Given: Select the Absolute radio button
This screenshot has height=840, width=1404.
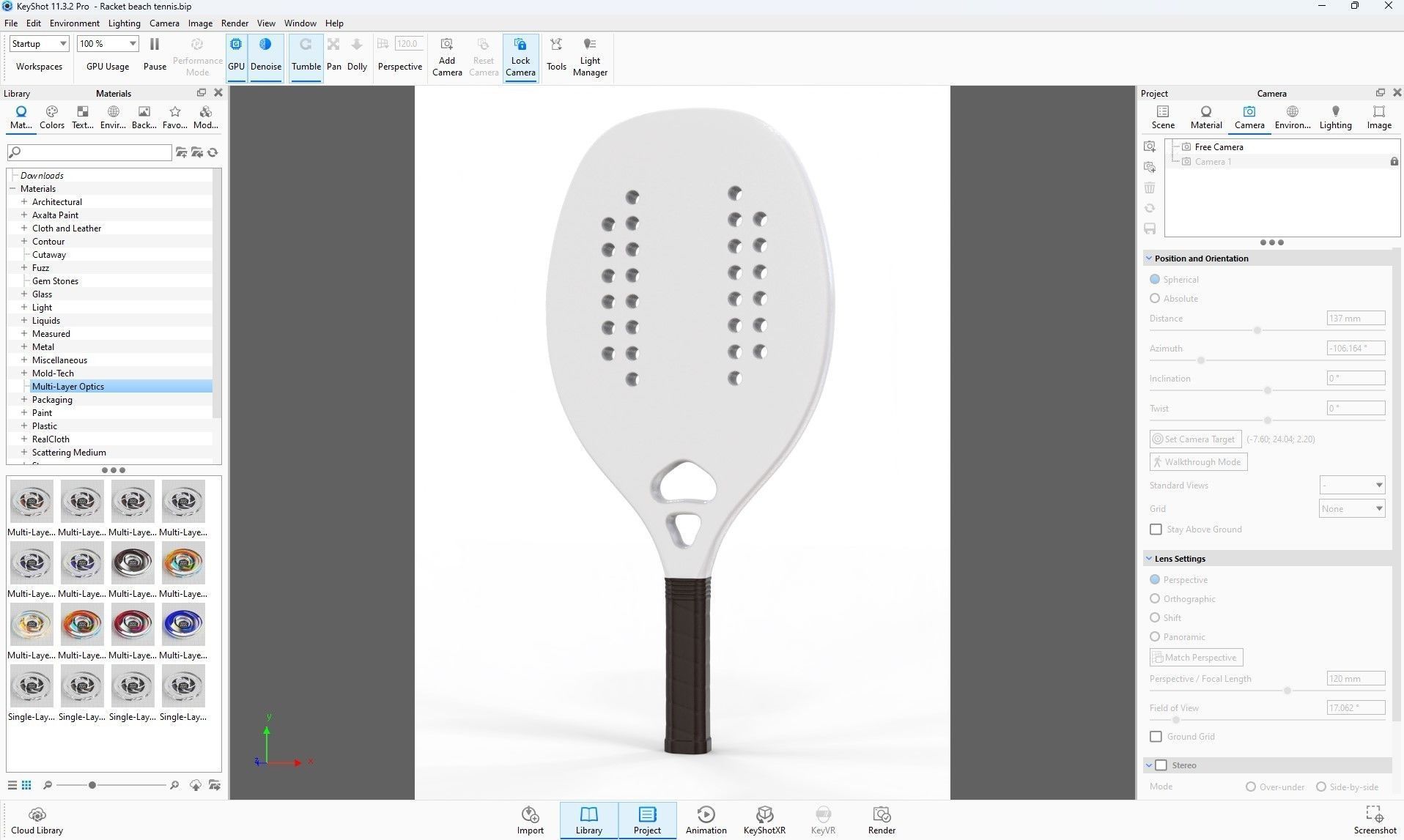Looking at the screenshot, I should (x=1155, y=298).
